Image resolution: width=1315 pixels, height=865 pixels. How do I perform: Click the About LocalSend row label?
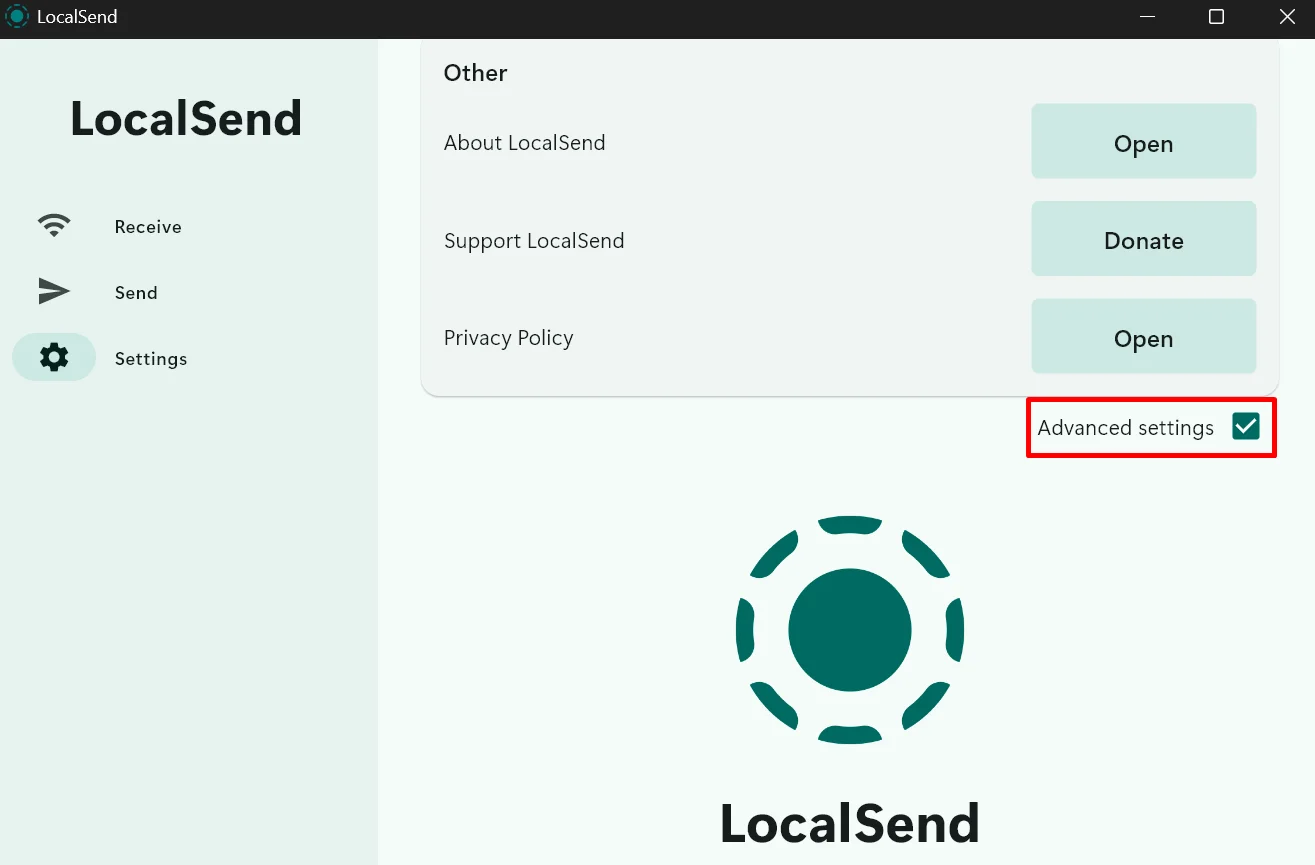tap(524, 143)
